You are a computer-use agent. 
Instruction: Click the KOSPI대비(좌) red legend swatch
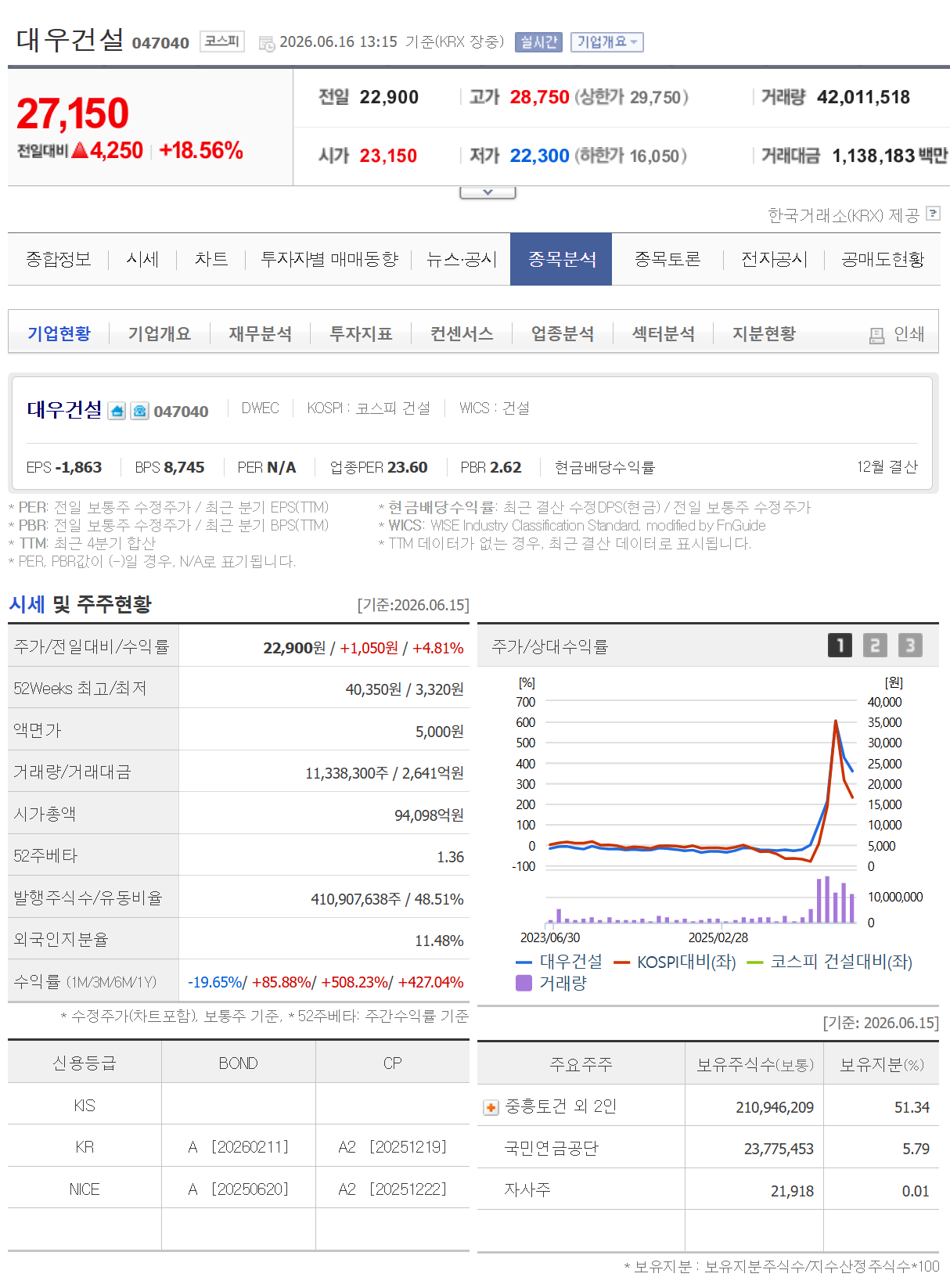(x=622, y=962)
